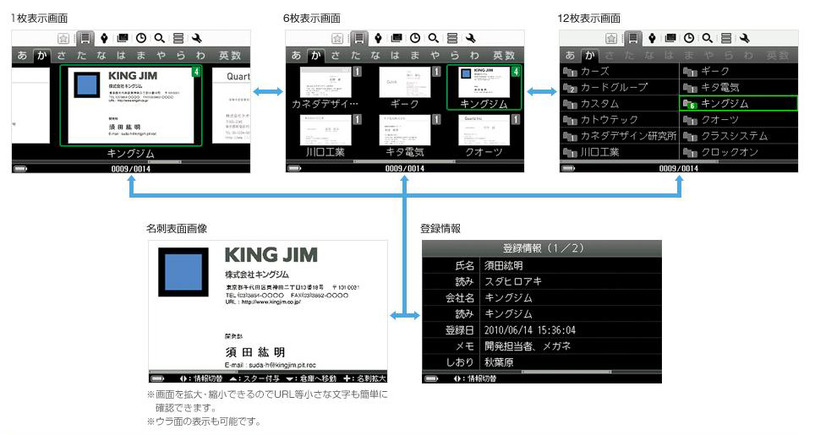The width and height of the screenshot is (826, 435).
Task: Select カネダデザイン研究所 row in 12枚表示画面 list
Action: tap(620, 136)
